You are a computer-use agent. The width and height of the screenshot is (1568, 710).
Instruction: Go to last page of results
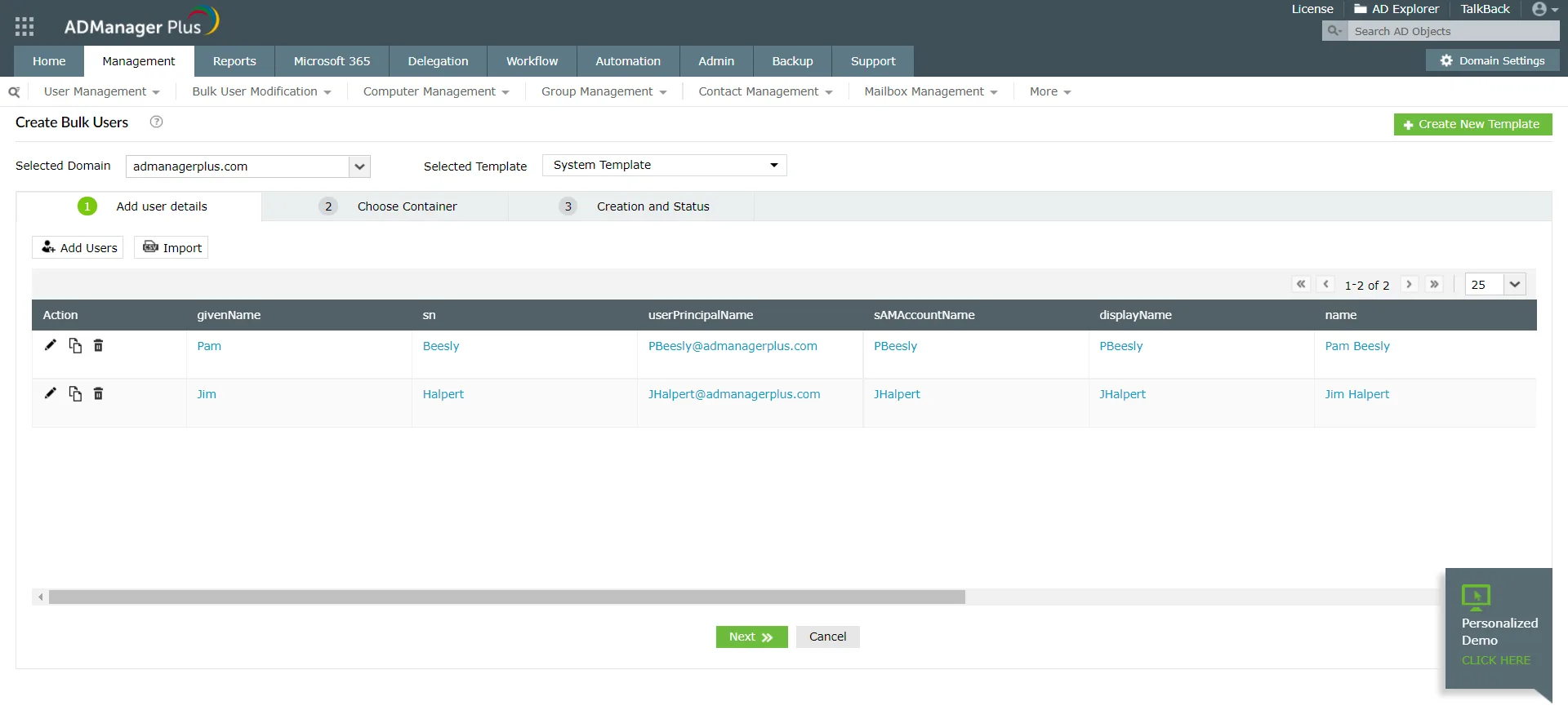coord(1434,284)
